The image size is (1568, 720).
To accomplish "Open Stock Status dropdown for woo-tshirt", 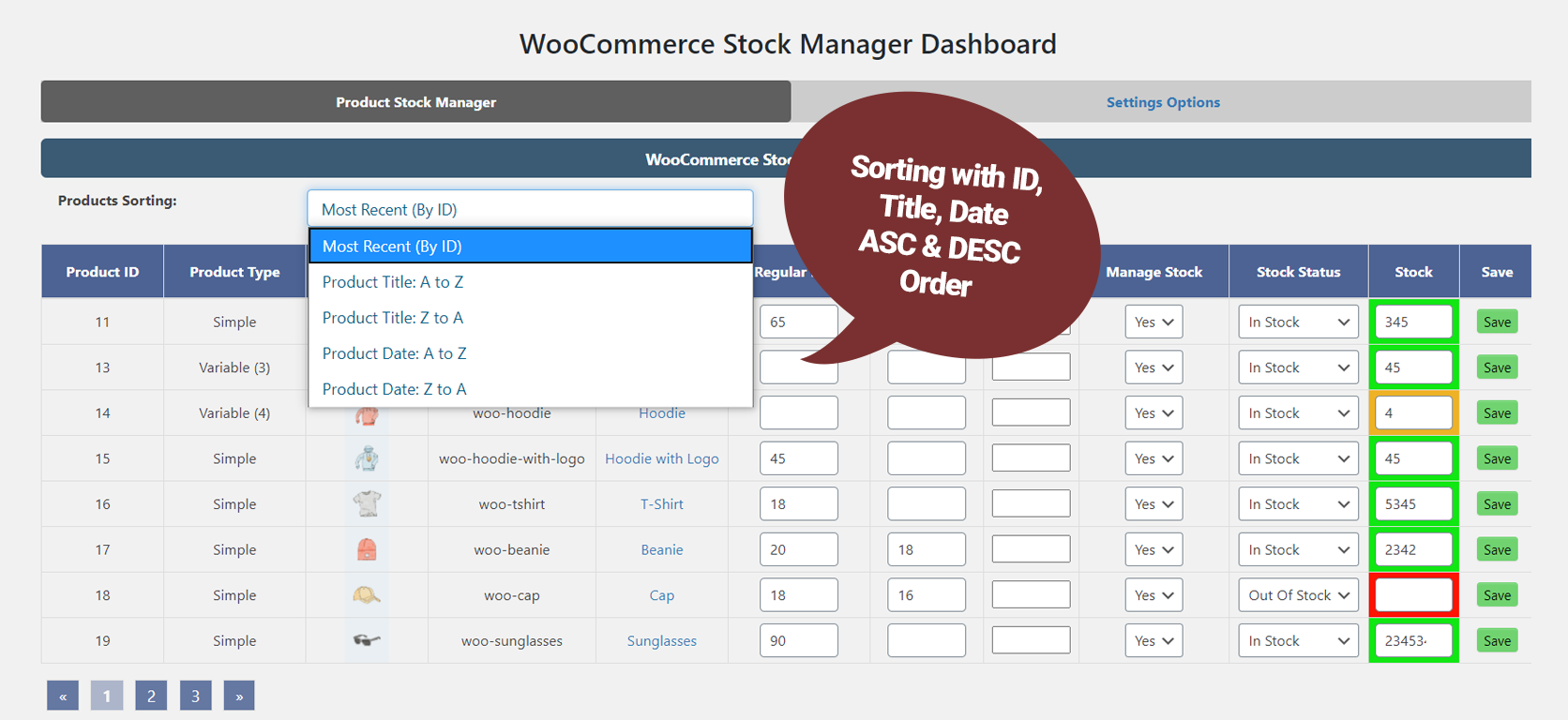I will pyautogui.click(x=1298, y=503).
